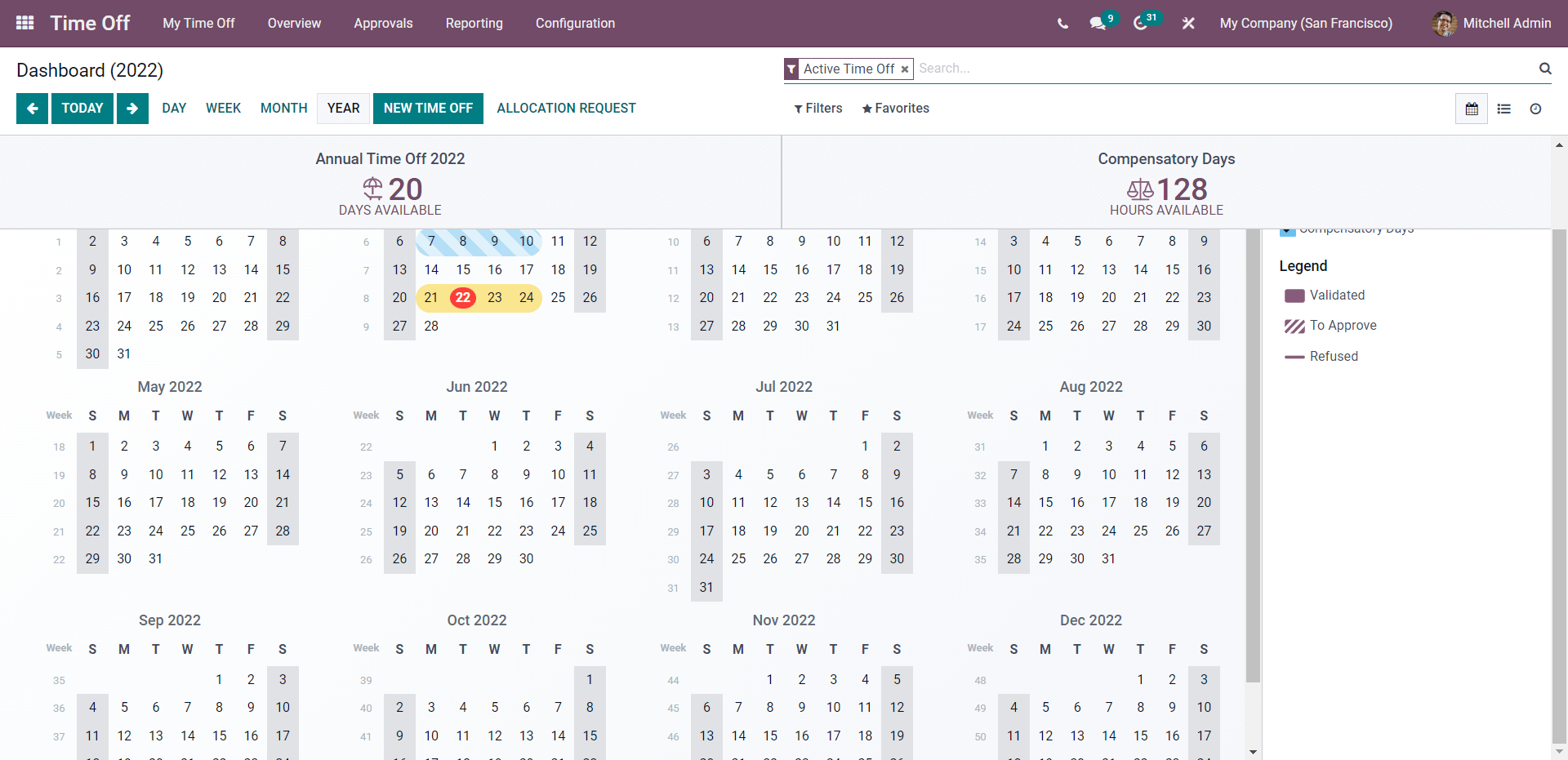Image resolution: width=1568 pixels, height=760 pixels.
Task: Click the Time Off app title
Action: (x=90, y=23)
